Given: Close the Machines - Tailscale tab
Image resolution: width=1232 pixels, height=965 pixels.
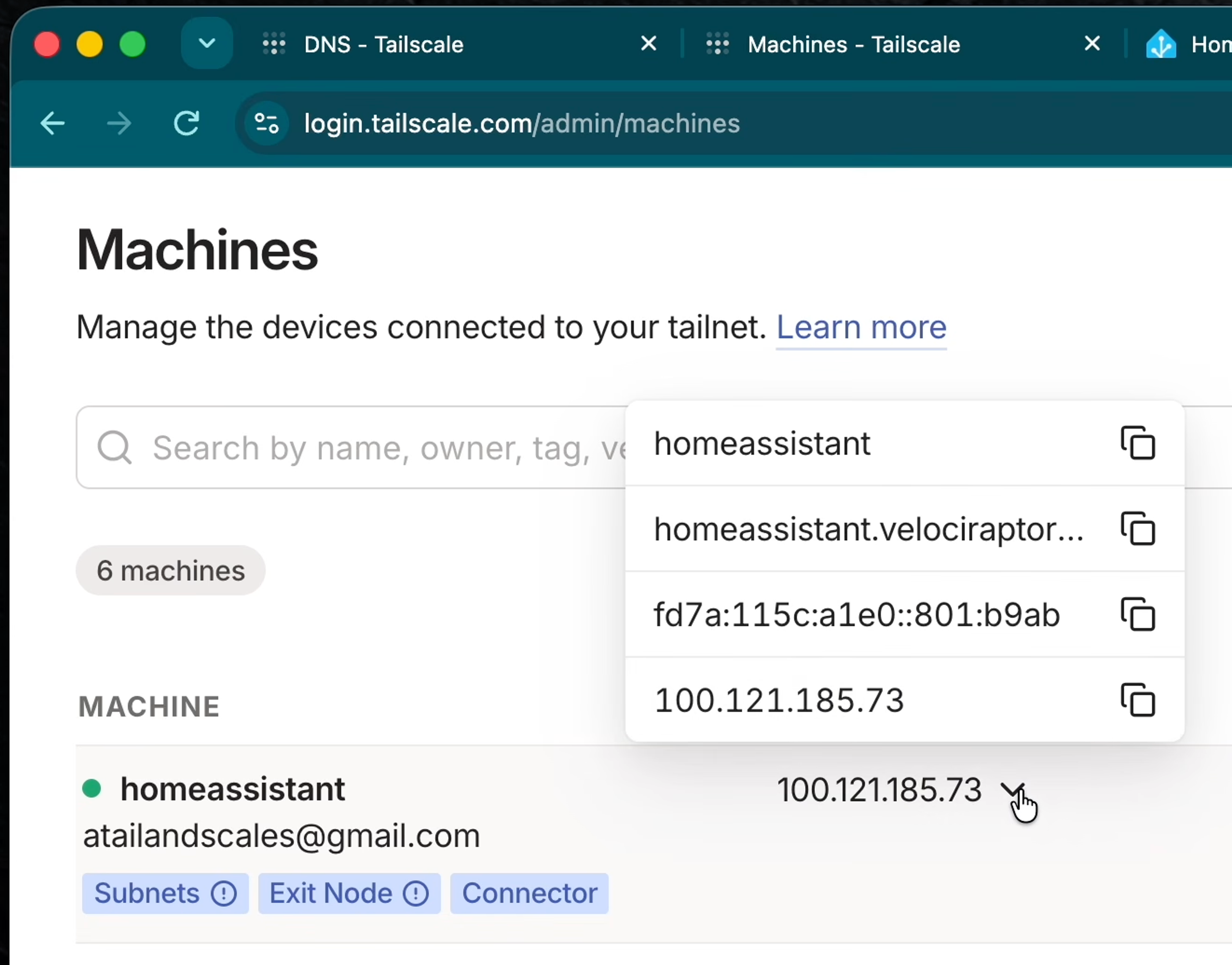Looking at the screenshot, I should pyautogui.click(x=1092, y=44).
